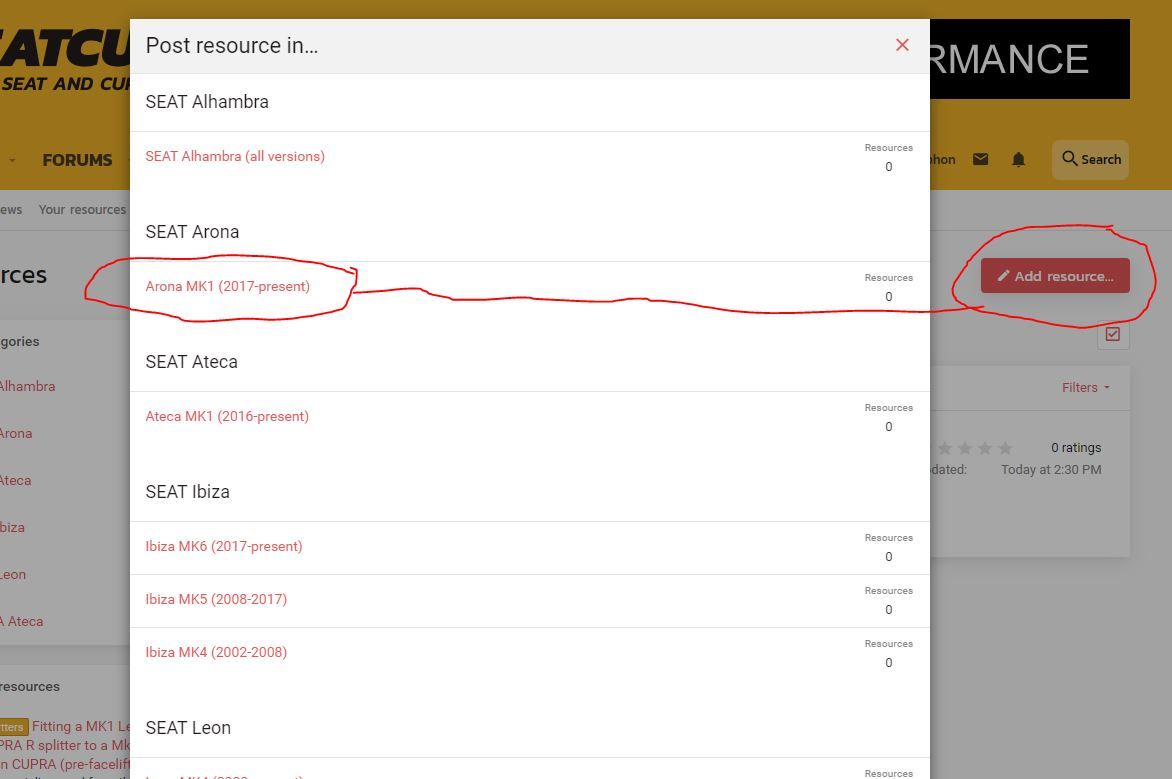Viewport: 1172px width, 779px height.
Task: Toggle the select-all checkbox icon
Action: click(x=1113, y=334)
